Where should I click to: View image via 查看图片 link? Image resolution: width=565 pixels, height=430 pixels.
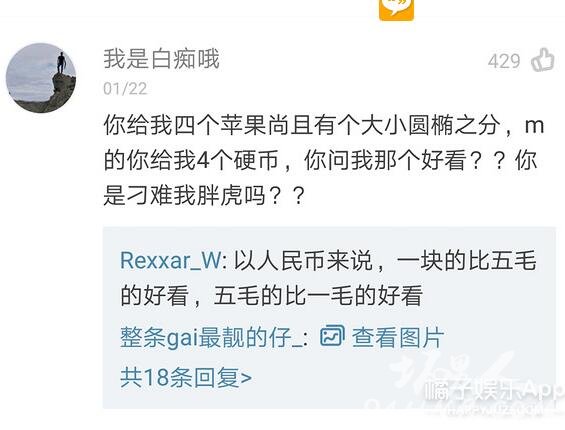click(x=397, y=337)
